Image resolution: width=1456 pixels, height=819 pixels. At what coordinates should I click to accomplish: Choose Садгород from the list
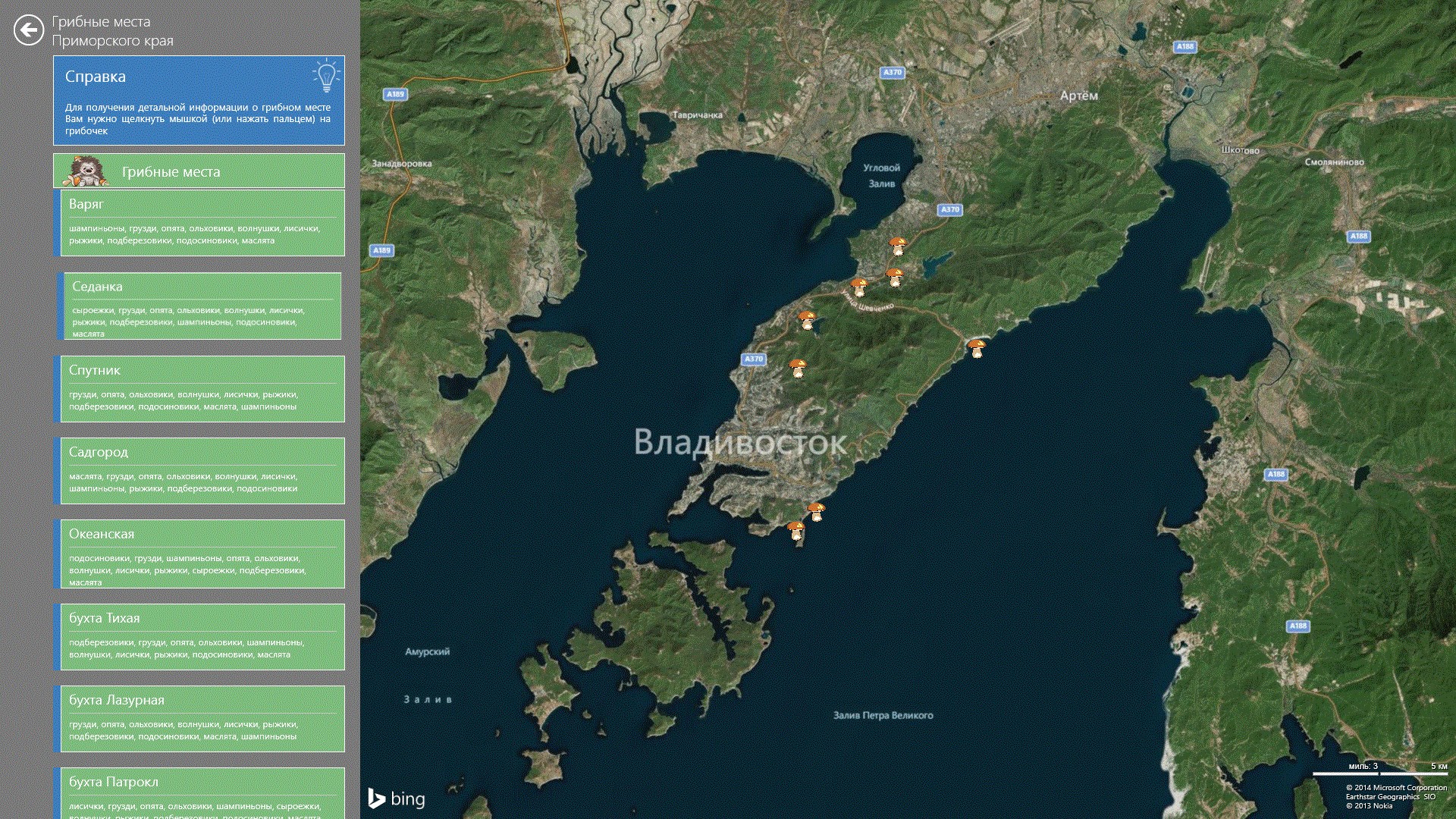(x=201, y=470)
